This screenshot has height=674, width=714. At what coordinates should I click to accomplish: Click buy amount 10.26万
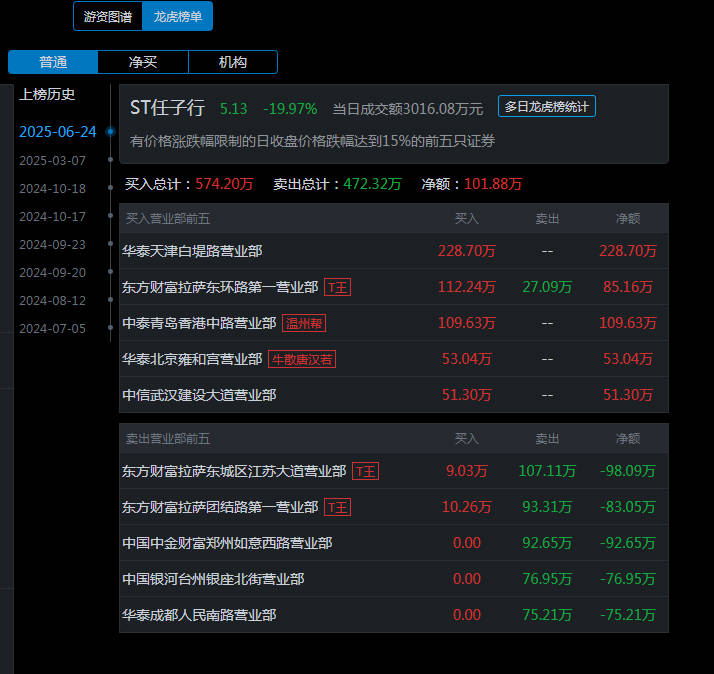[x=466, y=507]
